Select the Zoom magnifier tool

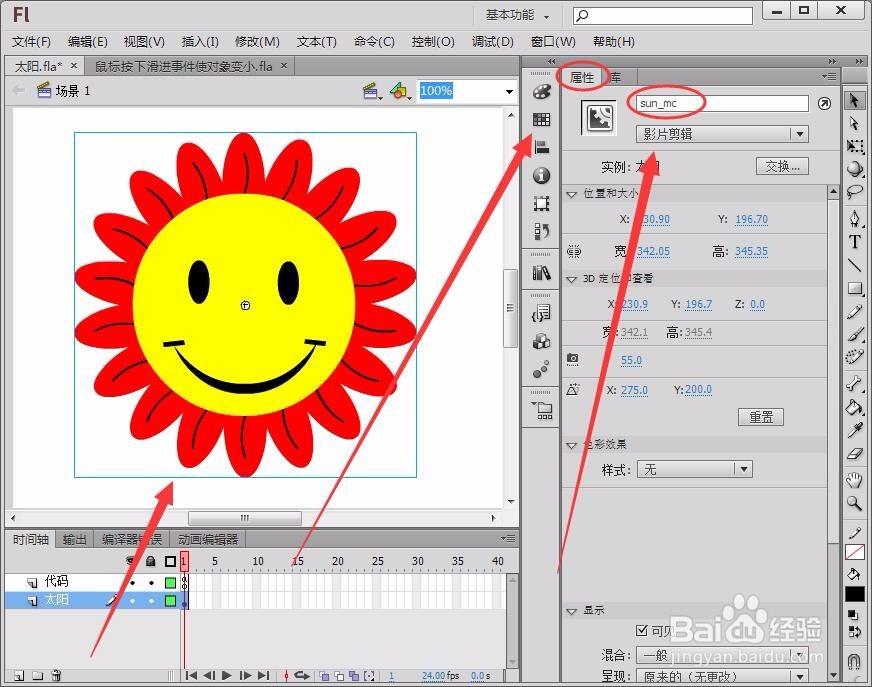[x=855, y=503]
